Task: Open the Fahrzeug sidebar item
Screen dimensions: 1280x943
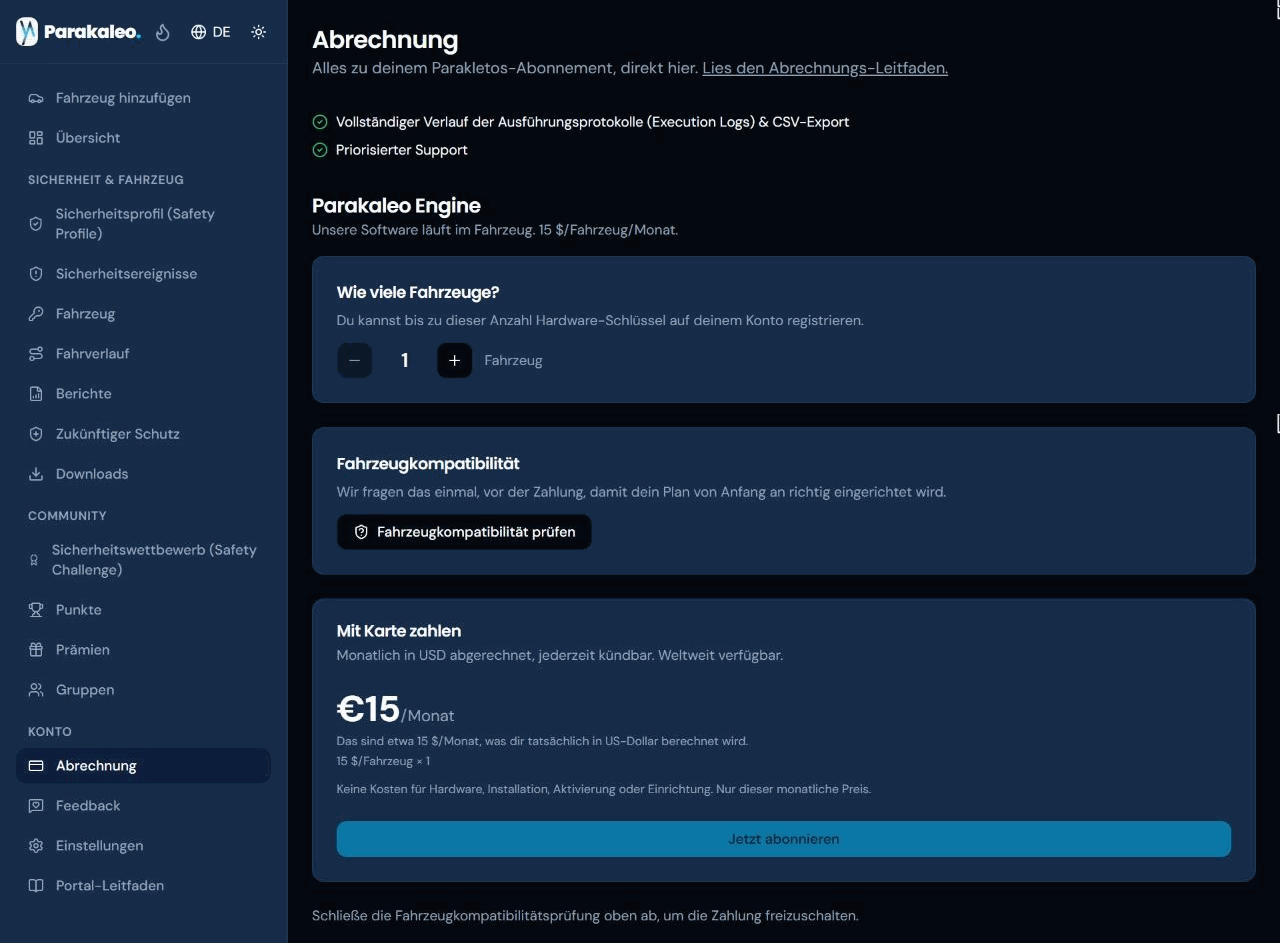Action: (143, 314)
